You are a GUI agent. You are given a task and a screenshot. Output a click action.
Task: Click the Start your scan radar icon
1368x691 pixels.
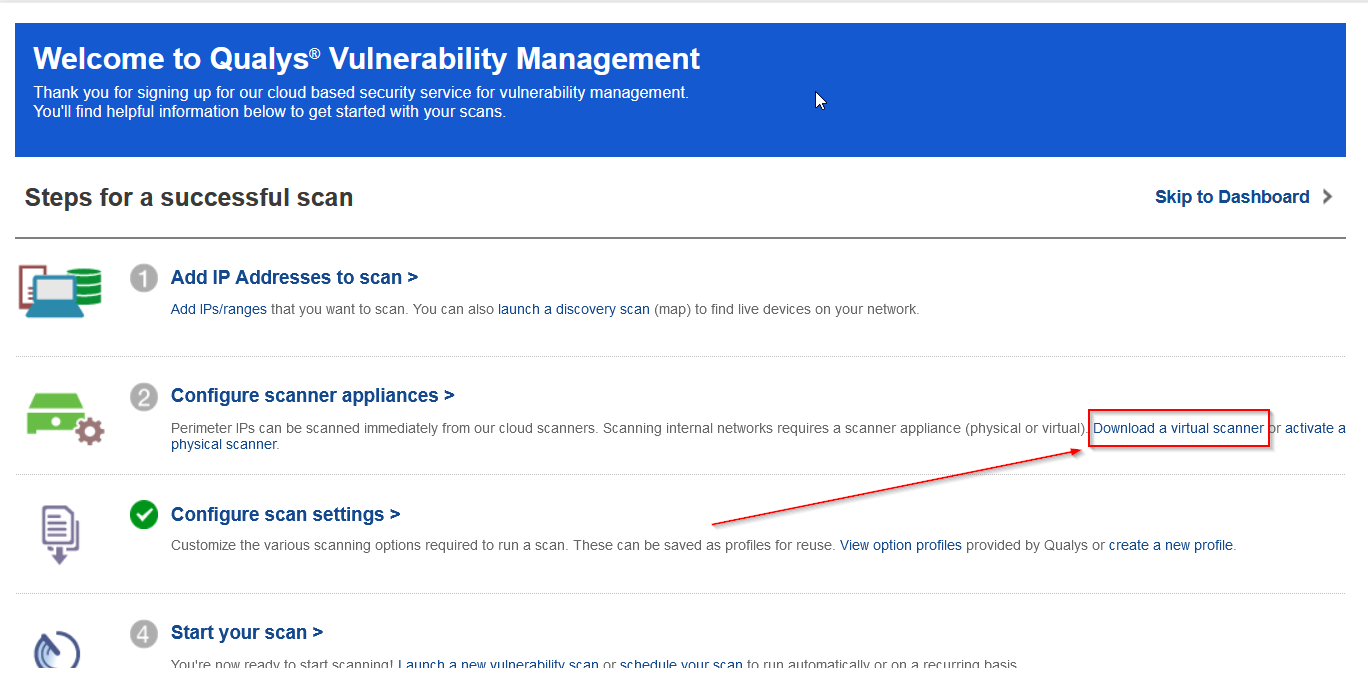click(57, 650)
